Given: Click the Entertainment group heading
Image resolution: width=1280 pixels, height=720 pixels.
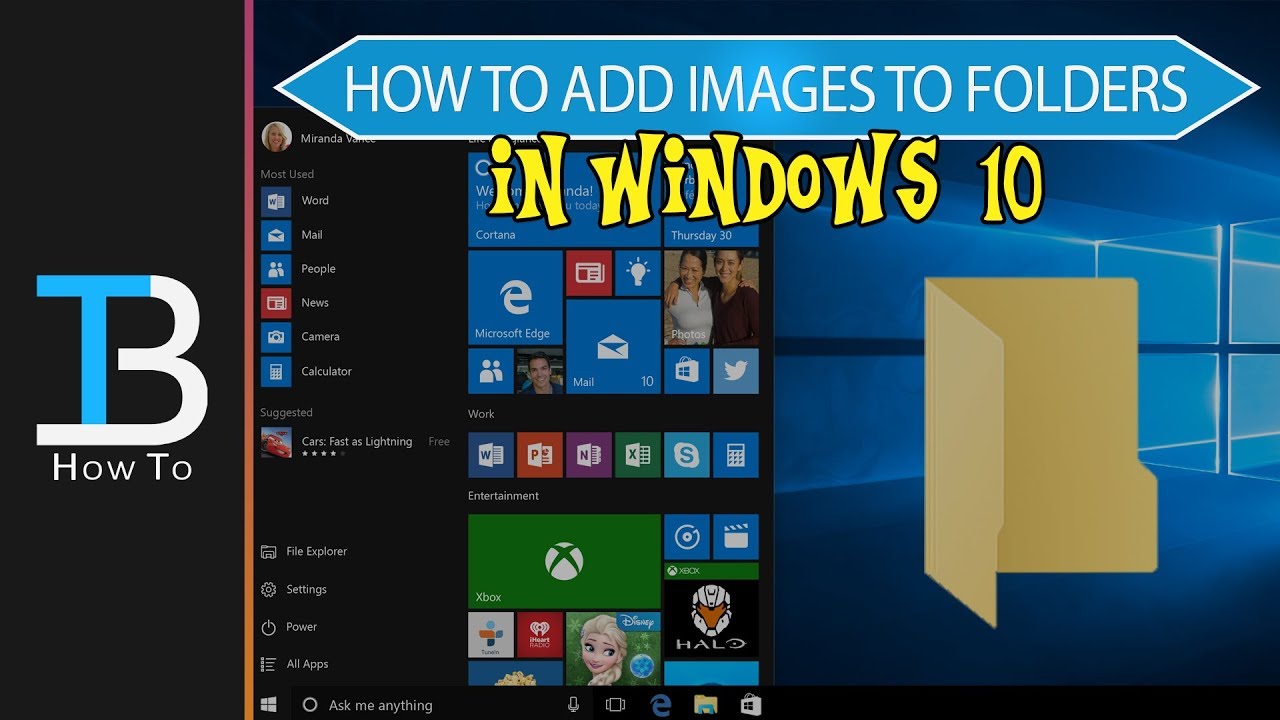Looking at the screenshot, I should point(503,496).
